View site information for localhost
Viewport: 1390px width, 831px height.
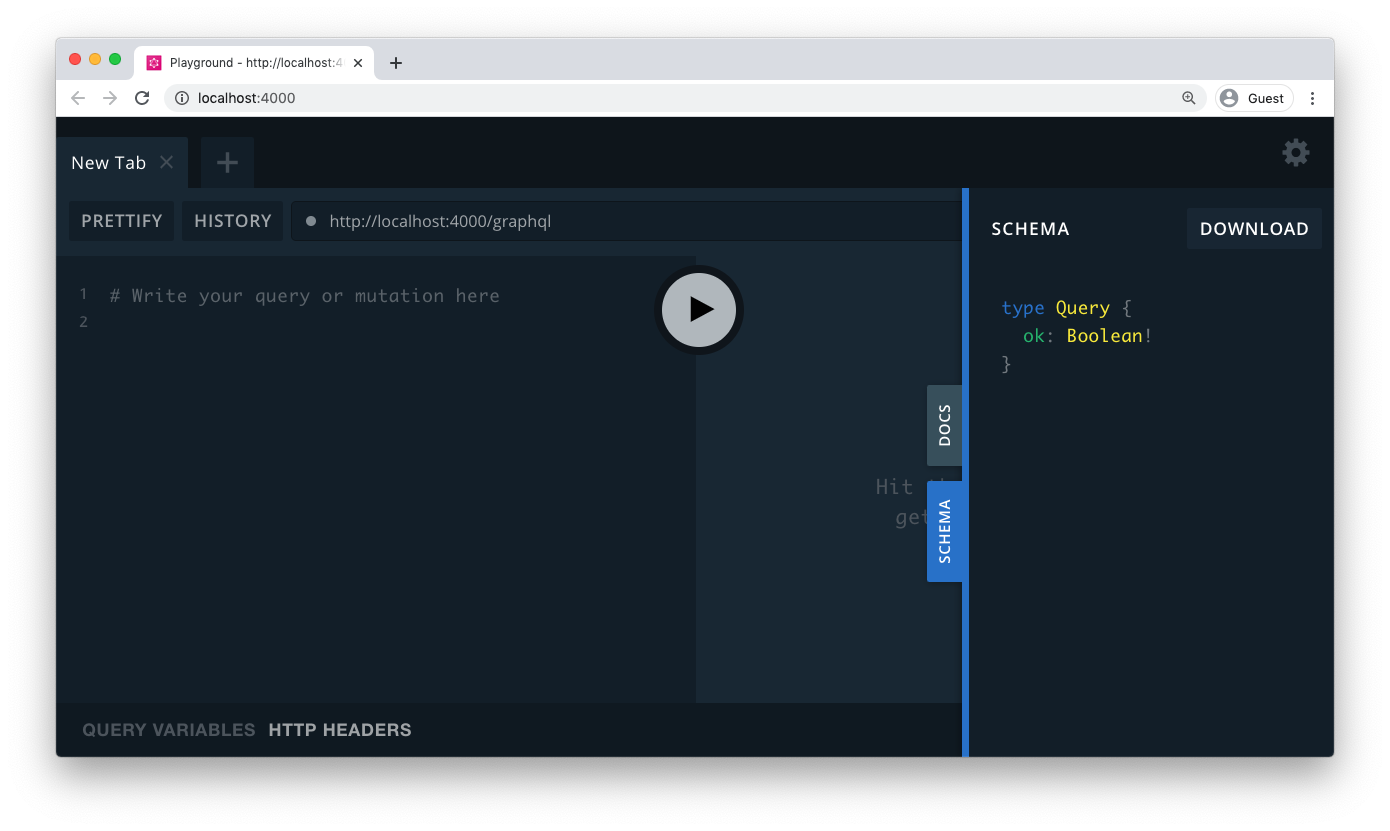click(182, 98)
